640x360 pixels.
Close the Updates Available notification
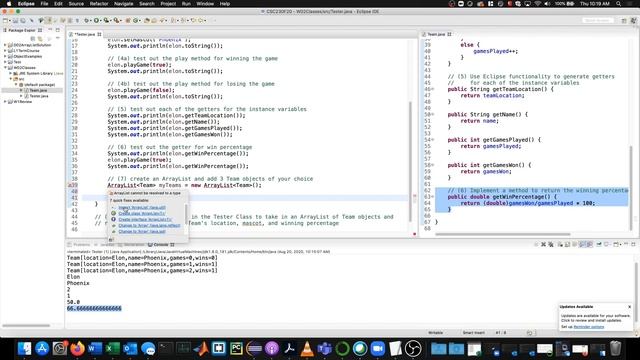629,307
